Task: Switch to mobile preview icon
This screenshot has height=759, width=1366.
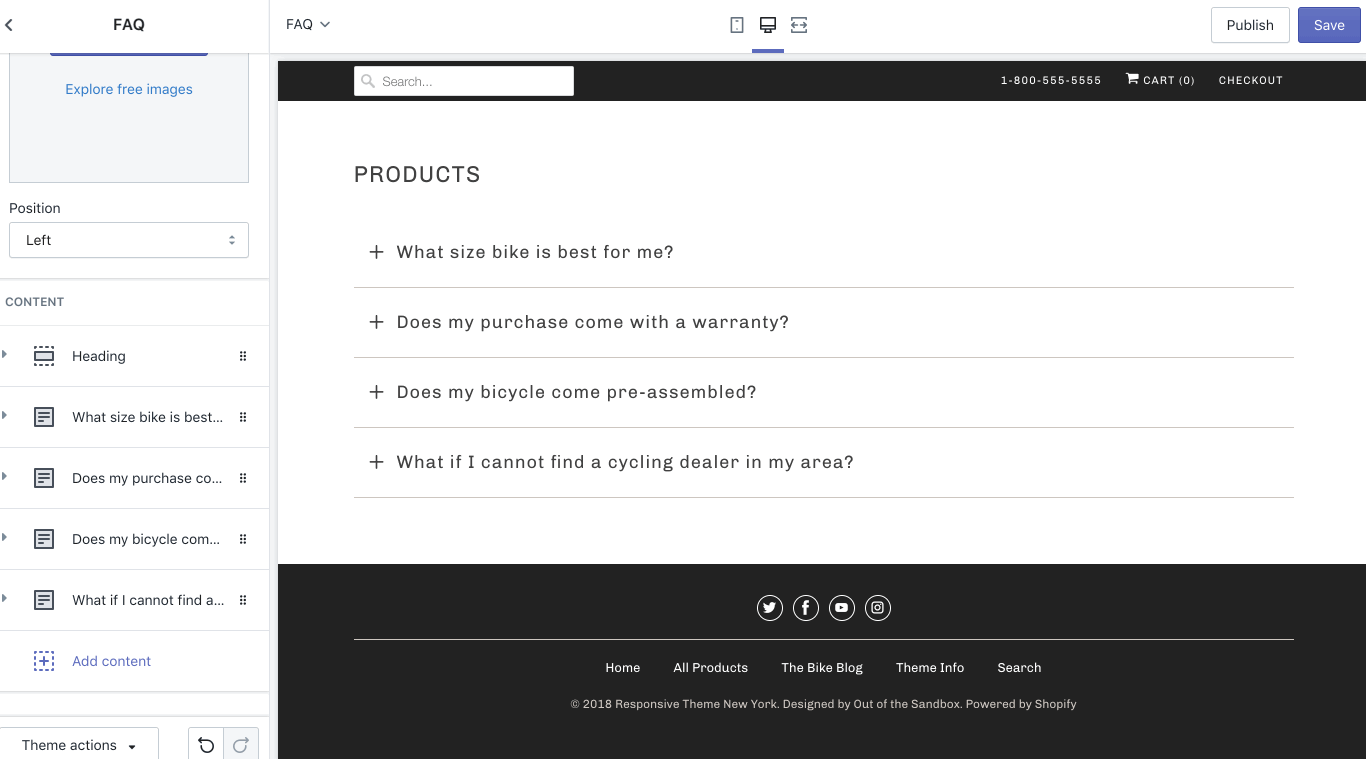Action: [737, 25]
